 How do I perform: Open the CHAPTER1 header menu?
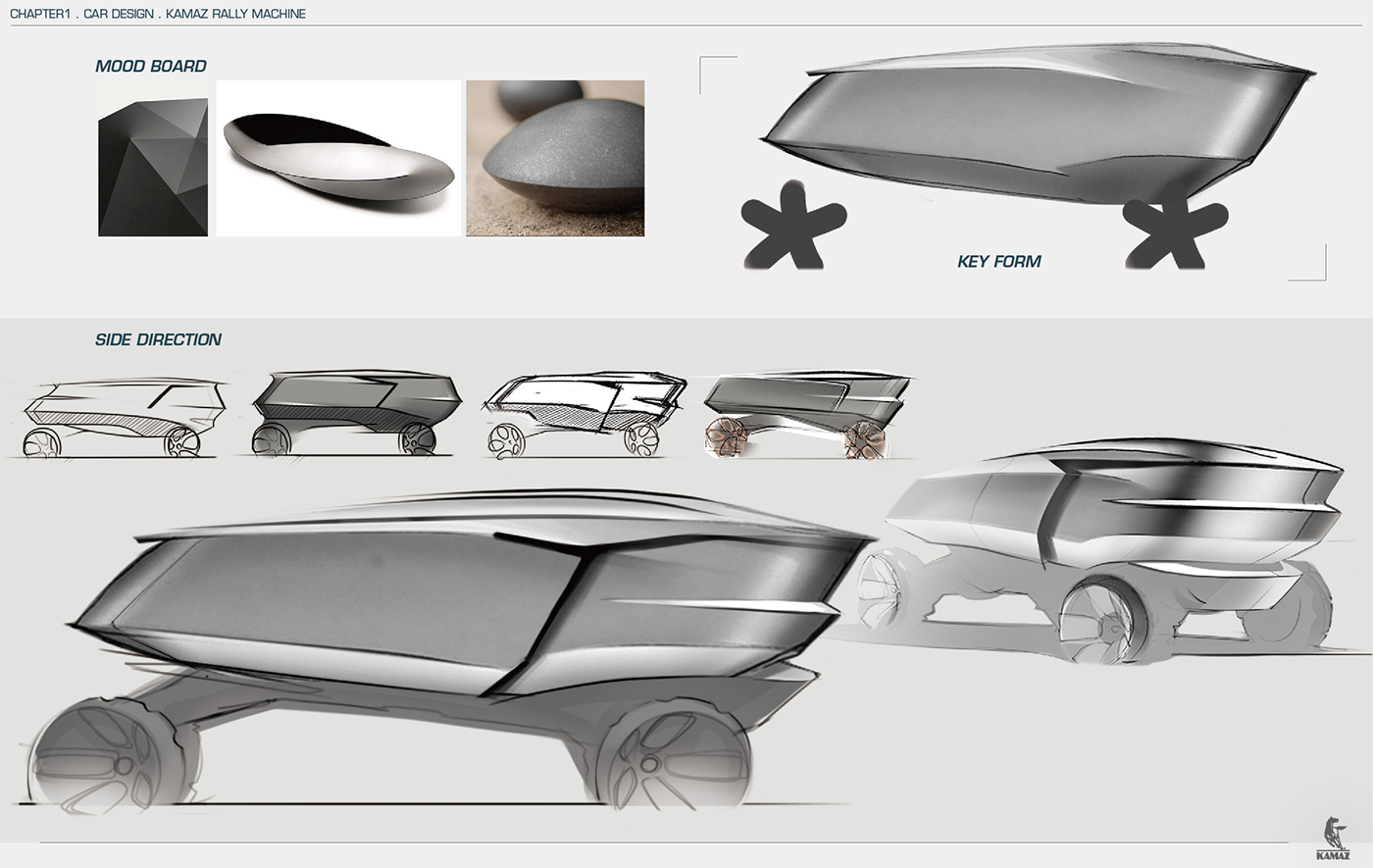pos(41,14)
